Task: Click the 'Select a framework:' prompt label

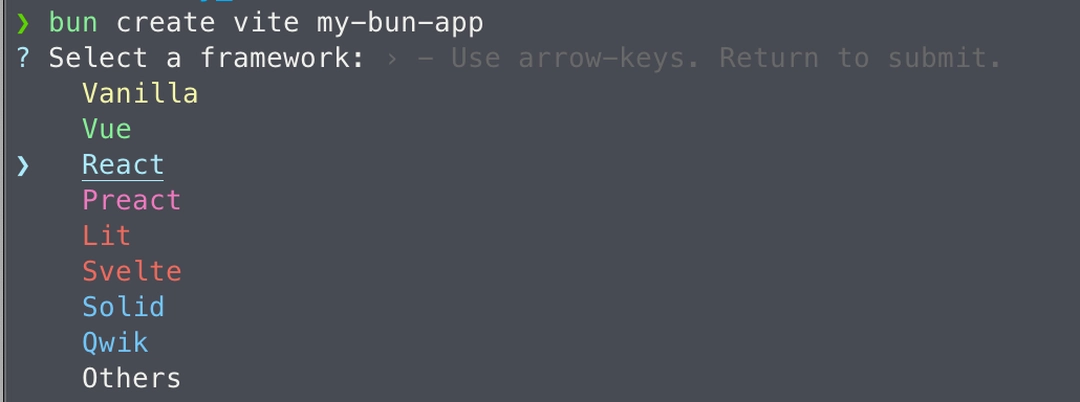Action: pyautogui.click(x=207, y=58)
